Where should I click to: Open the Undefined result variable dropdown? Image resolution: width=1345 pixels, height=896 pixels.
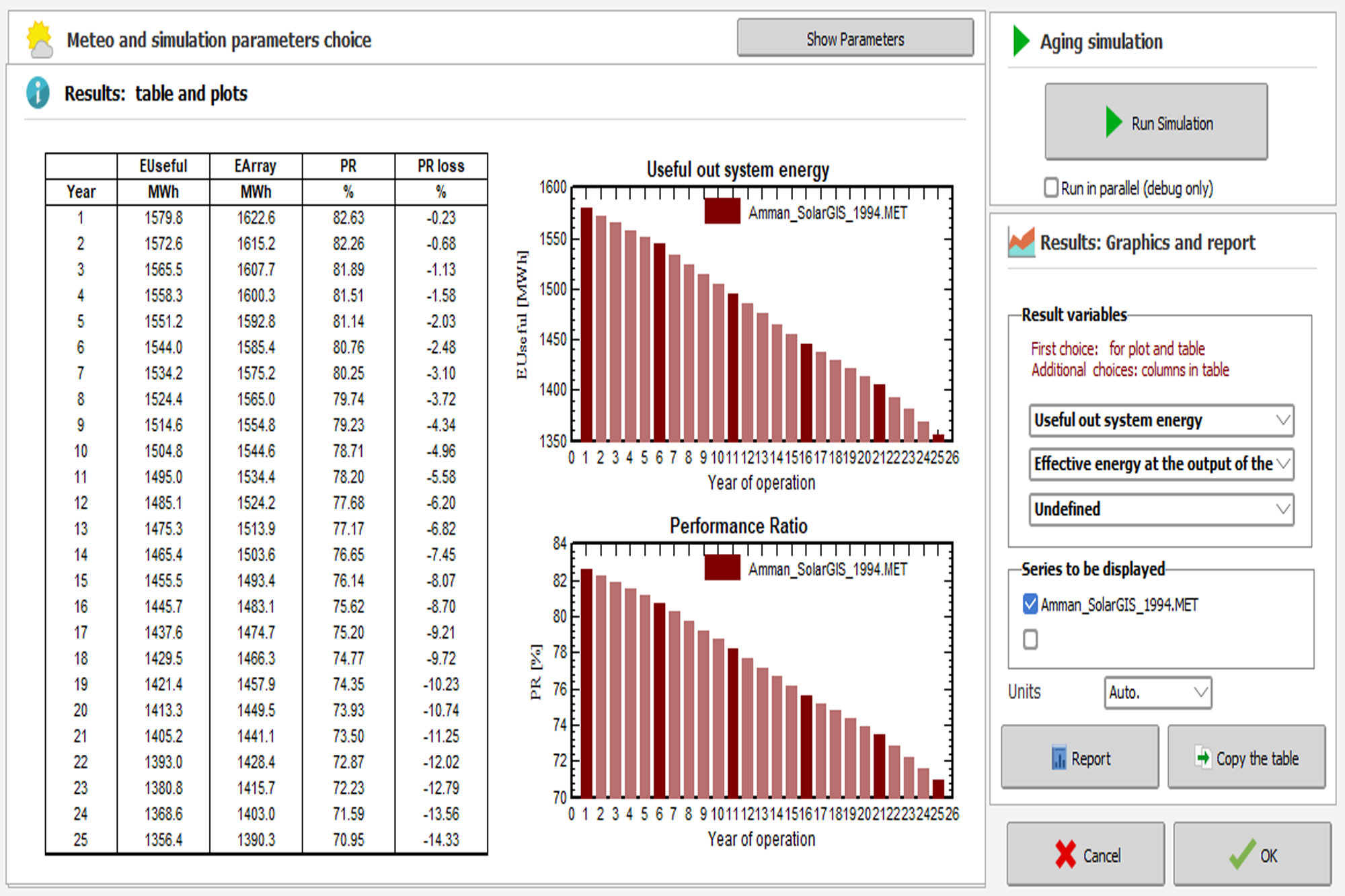point(1161,510)
